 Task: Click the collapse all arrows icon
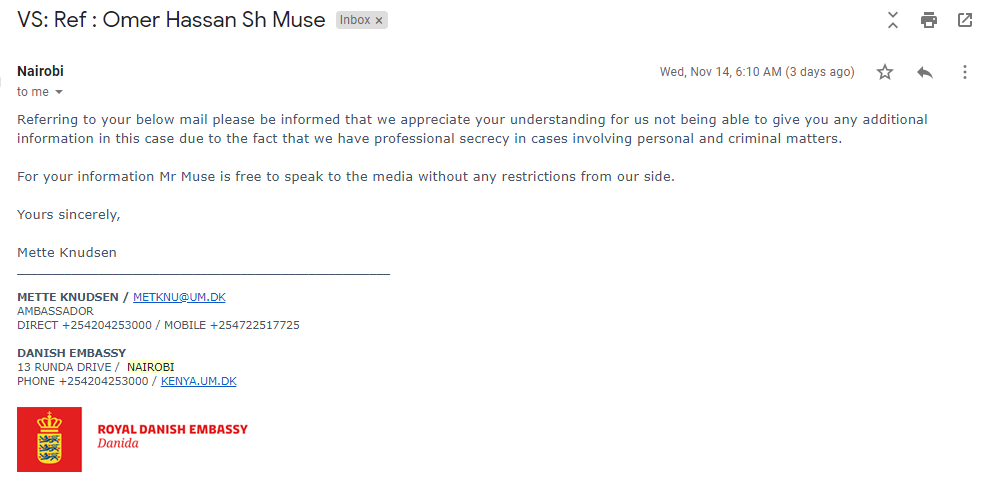893,20
